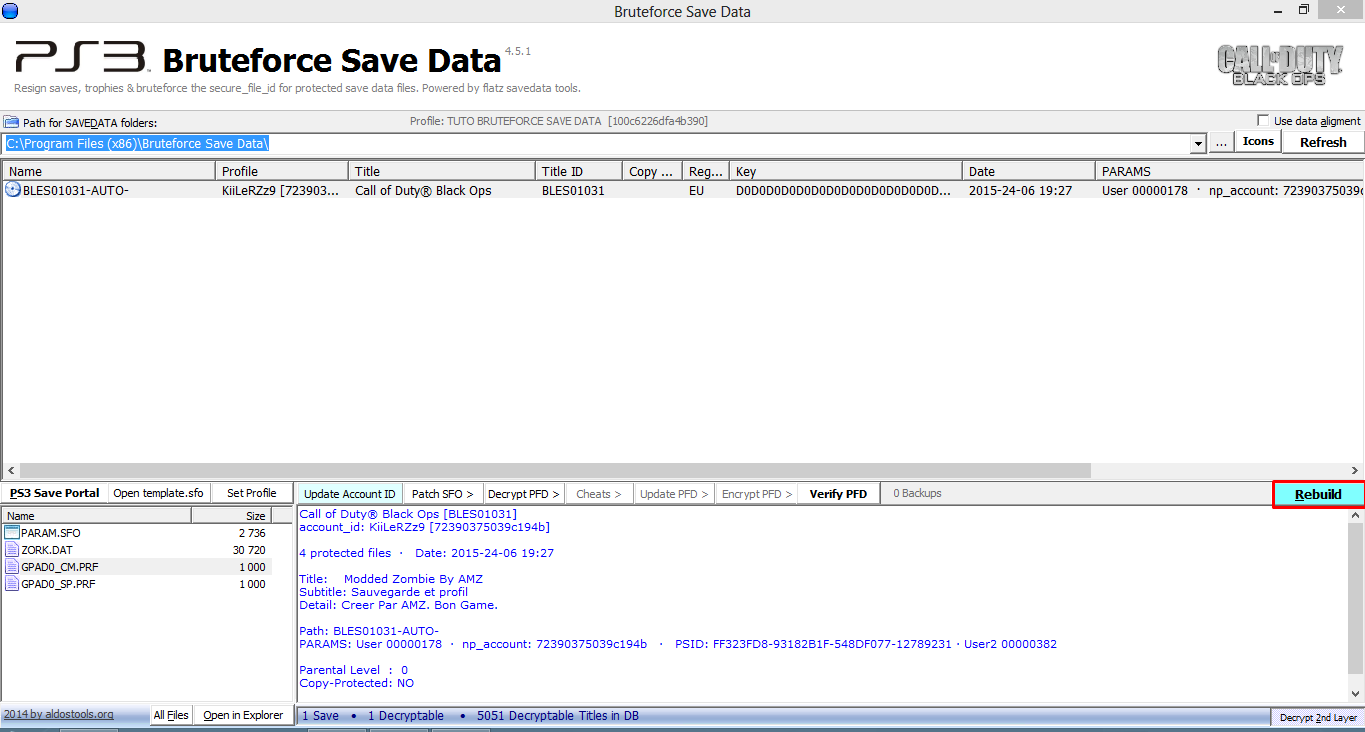Refresh the save list
The width and height of the screenshot is (1365, 732).
[x=1323, y=143]
